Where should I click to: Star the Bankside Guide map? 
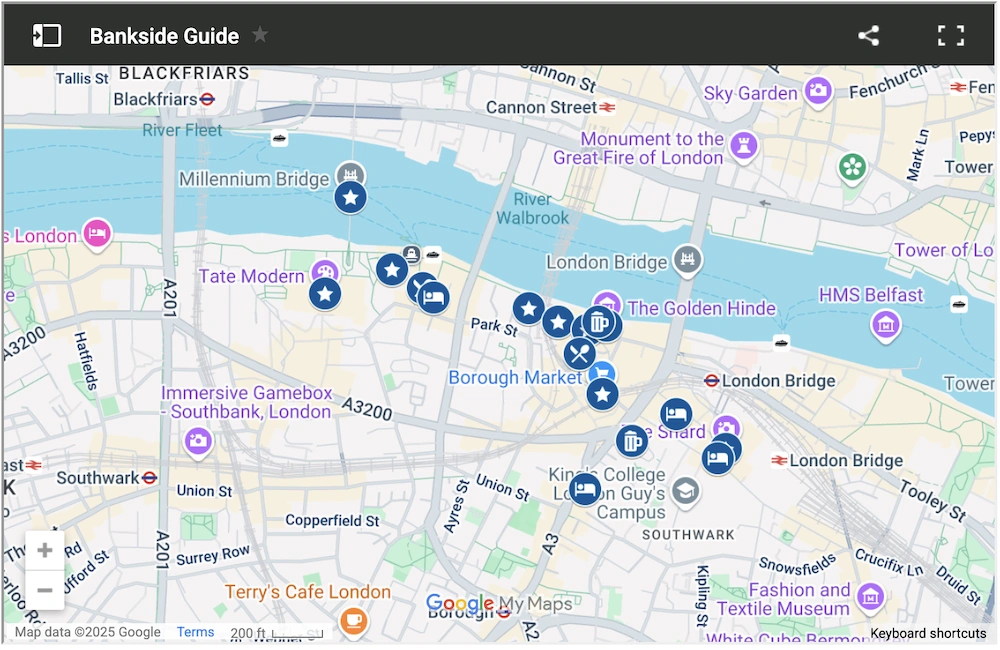click(260, 35)
